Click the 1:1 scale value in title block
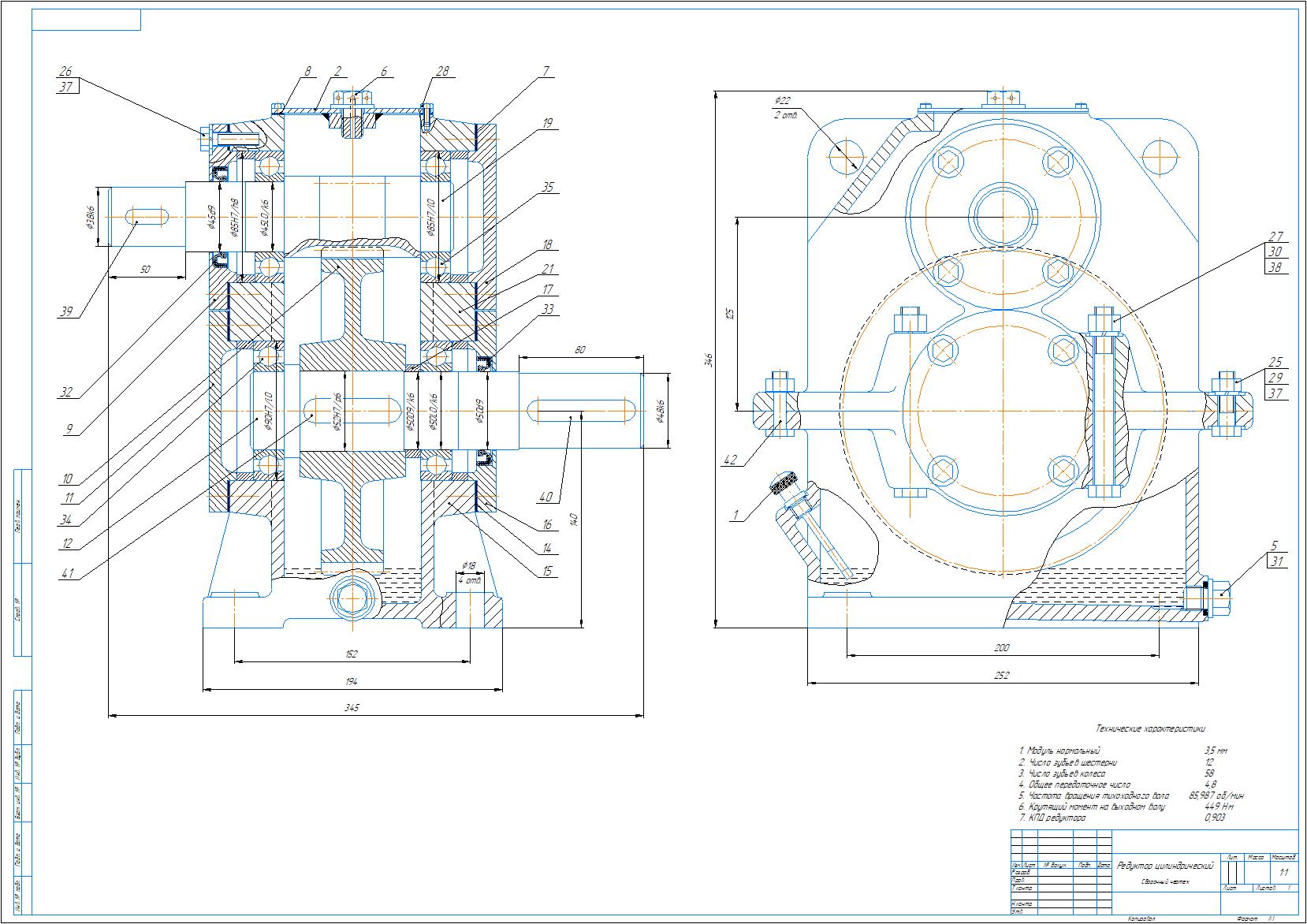 tap(1283, 873)
